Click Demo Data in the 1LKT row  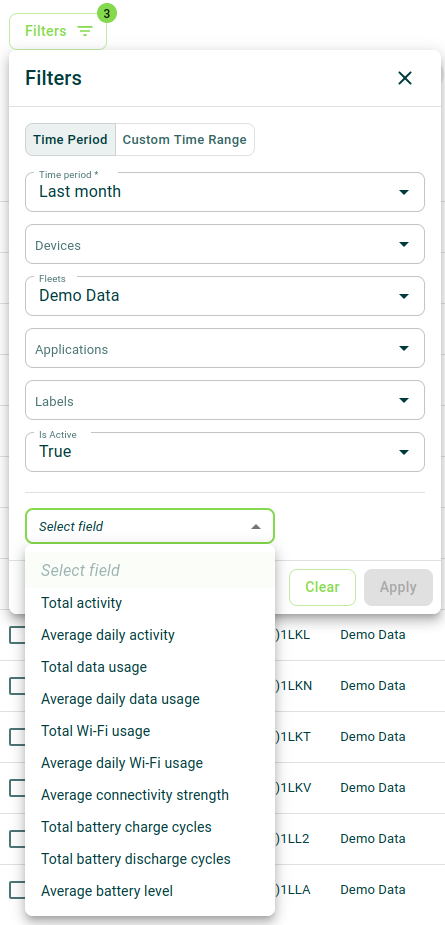coord(372,737)
